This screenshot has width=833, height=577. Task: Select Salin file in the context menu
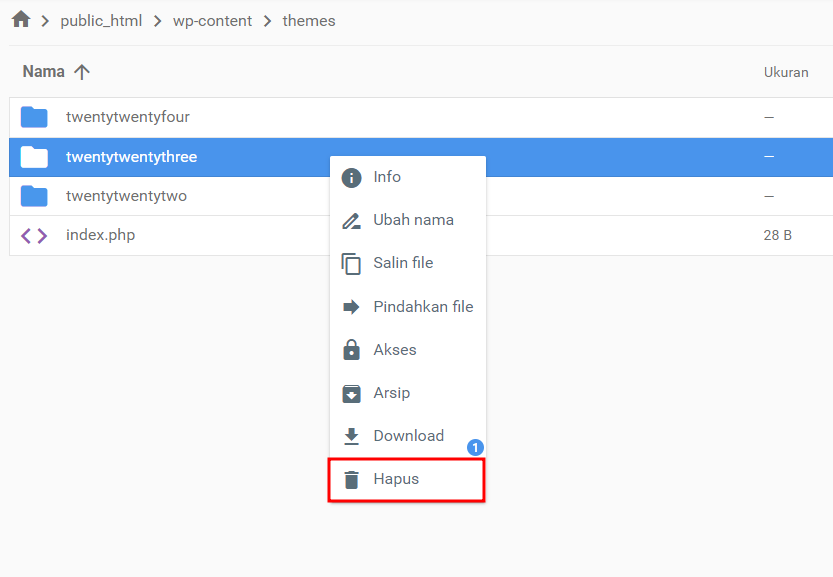[404, 262]
